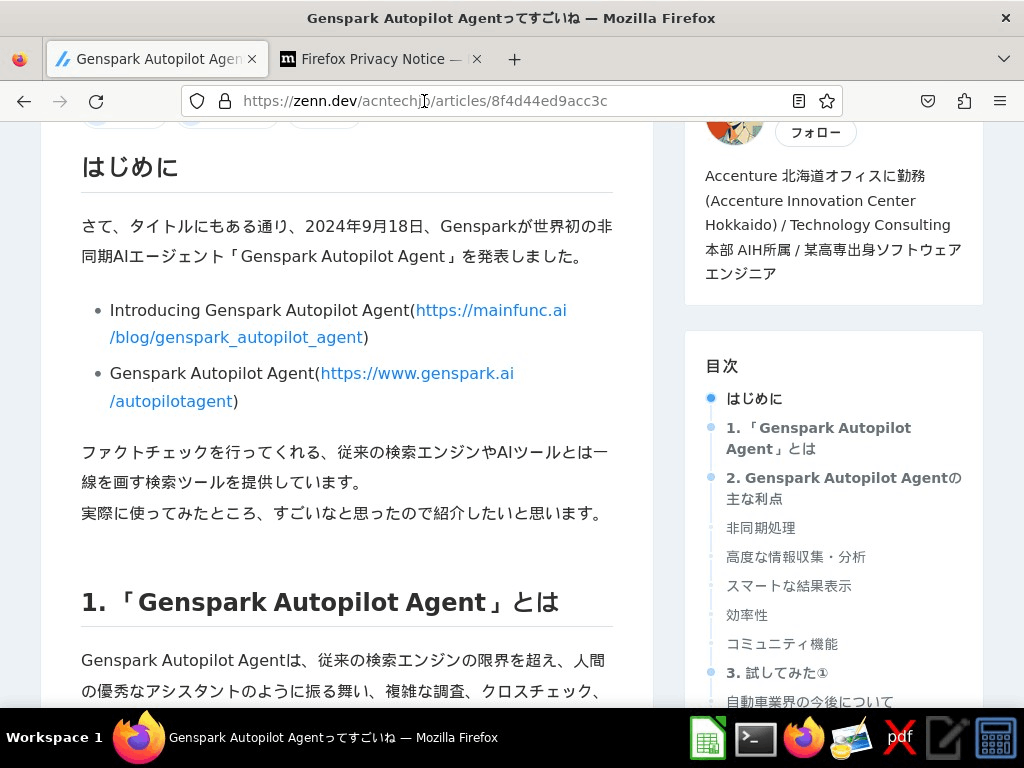This screenshot has width=1024, height=768.
Task: Open the genspark.ai autopilotagent link
Action: [312, 387]
